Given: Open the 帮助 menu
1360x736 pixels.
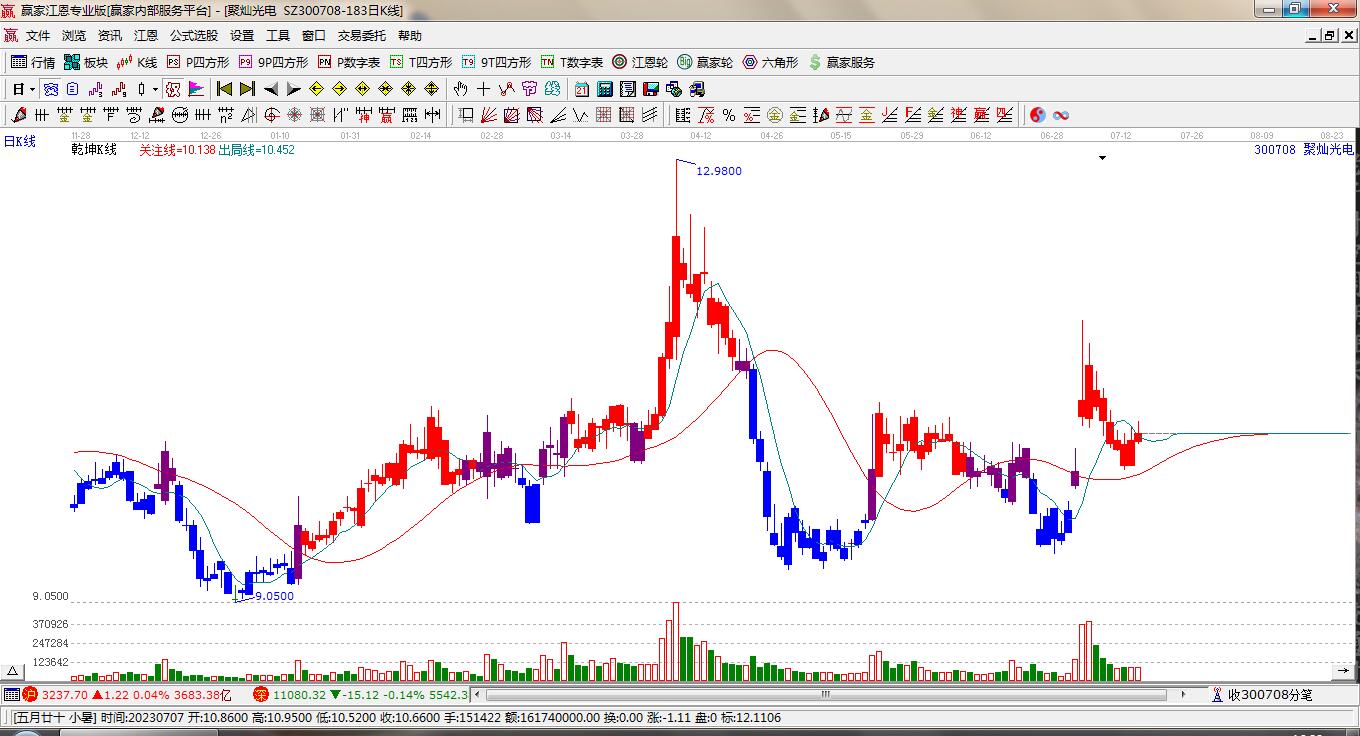Looking at the screenshot, I should [x=410, y=35].
